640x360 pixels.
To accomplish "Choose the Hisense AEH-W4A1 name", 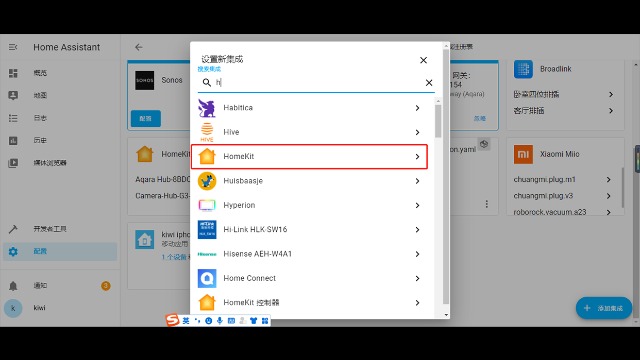I will (258, 254).
